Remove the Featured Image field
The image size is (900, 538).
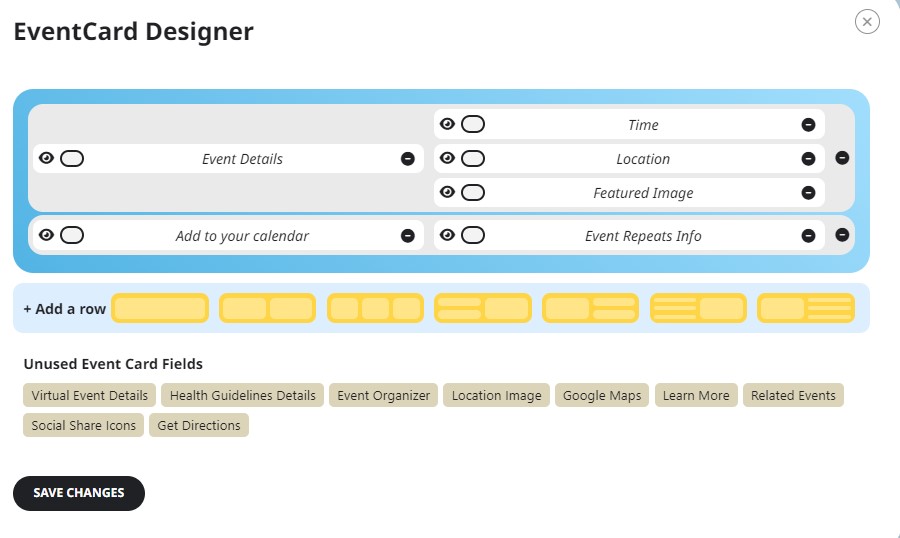(x=808, y=192)
